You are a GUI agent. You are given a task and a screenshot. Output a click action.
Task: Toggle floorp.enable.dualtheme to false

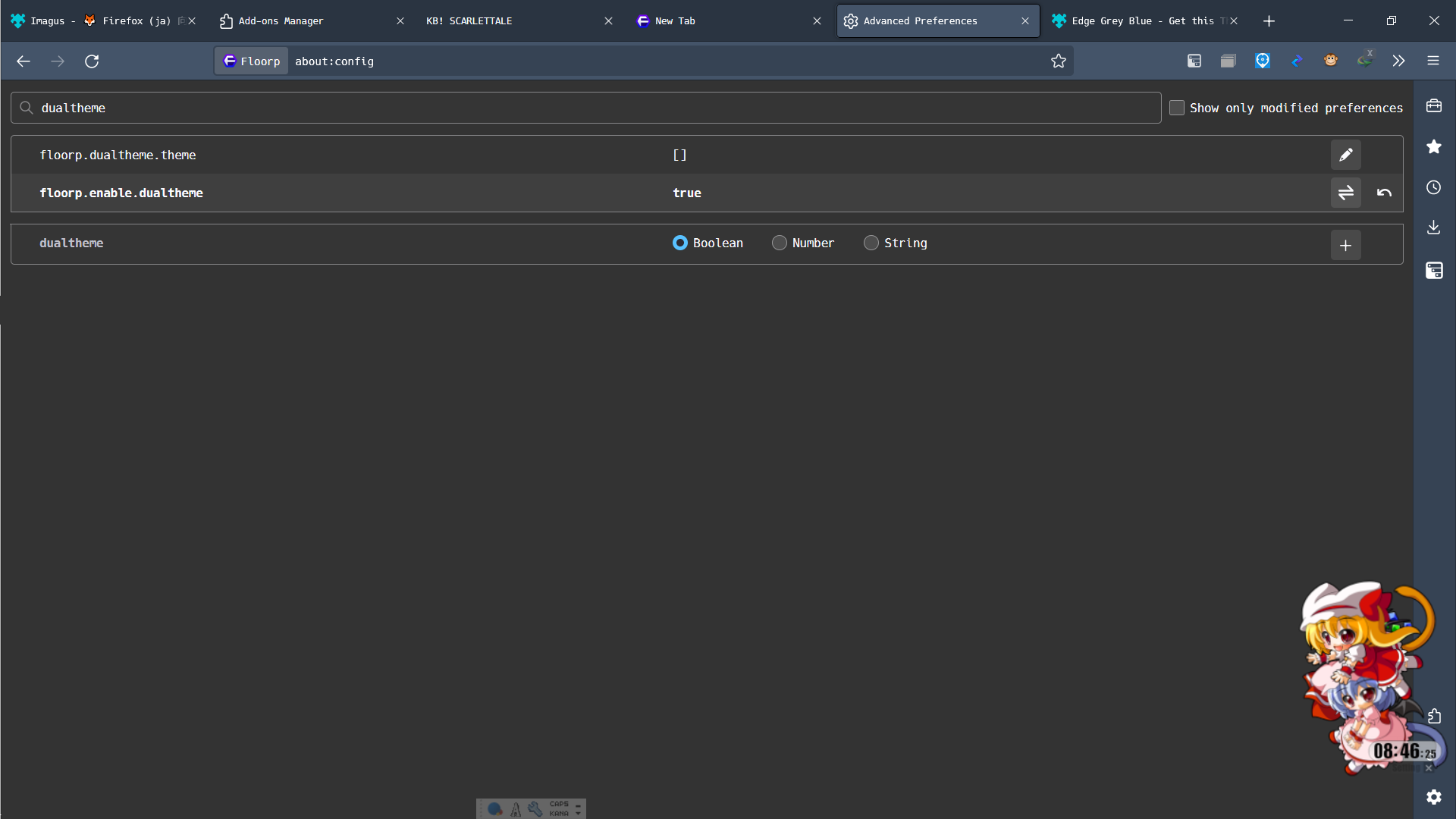[1346, 193]
